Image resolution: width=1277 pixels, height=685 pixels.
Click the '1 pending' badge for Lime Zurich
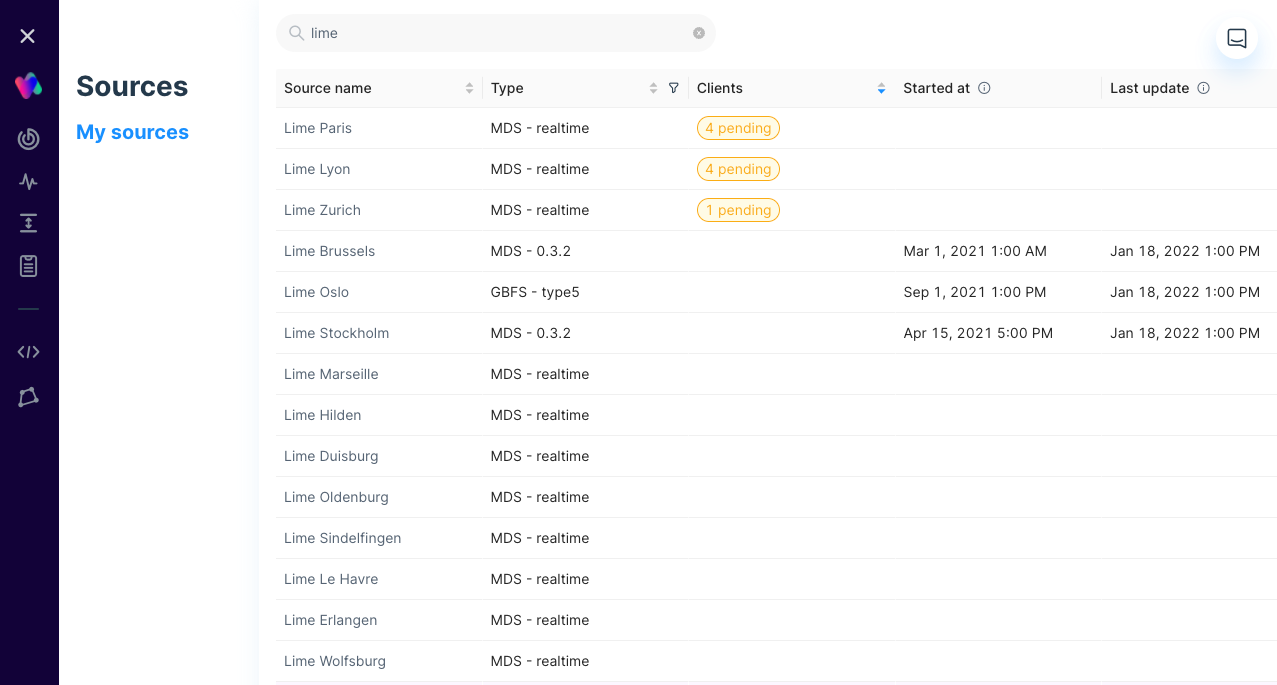pyautogui.click(x=738, y=210)
